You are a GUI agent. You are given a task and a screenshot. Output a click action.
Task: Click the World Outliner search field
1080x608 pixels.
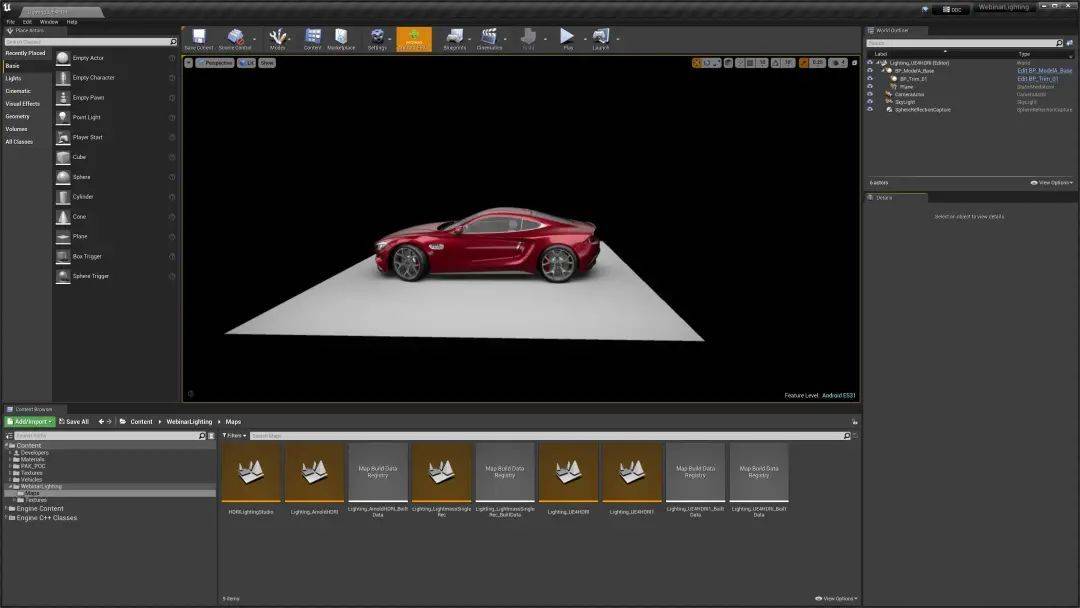pos(961,43)
